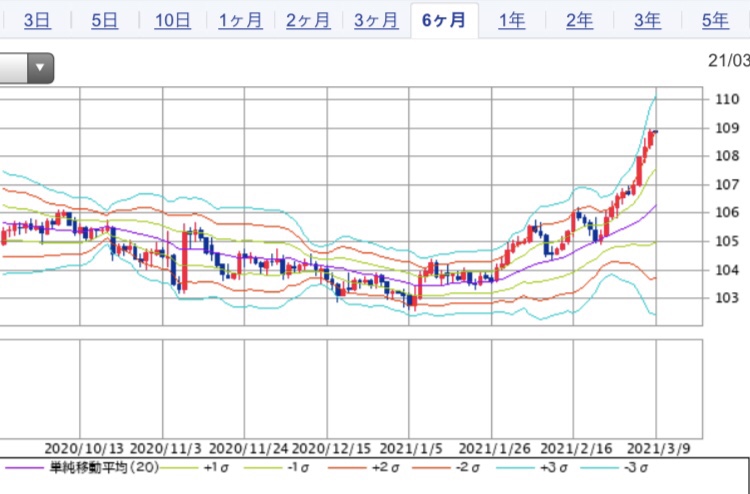Switch to the 3年 period
The width and height of the screenshot is (750, 494).
coord(648,21)
